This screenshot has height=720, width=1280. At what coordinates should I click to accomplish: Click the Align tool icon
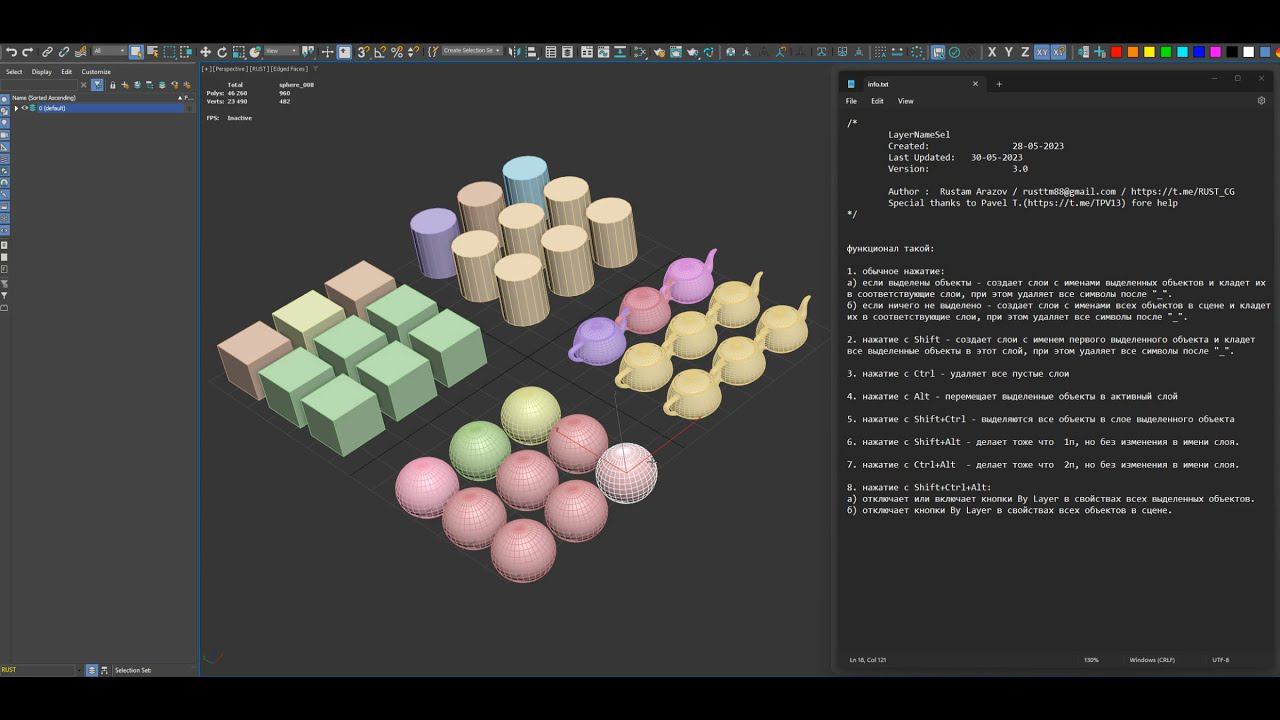click(531, 51)
